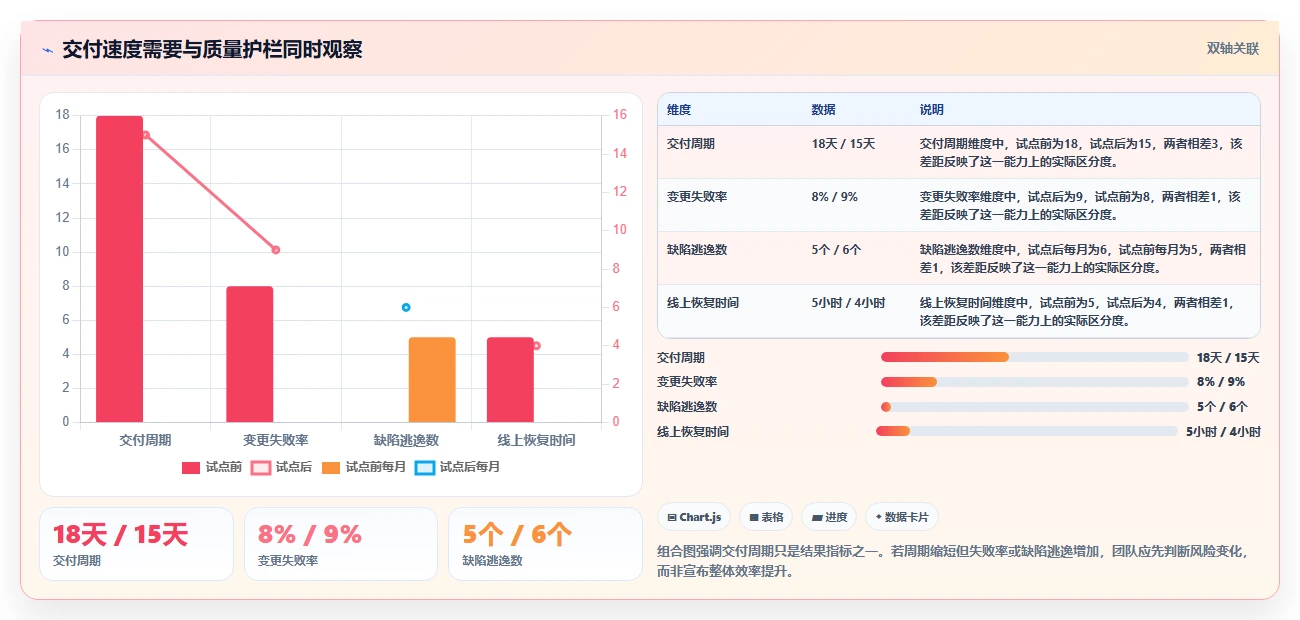1300x620 pixels.
Task: Click the pink point beside 线上恢复时间 bar
Action: (x=536, y=346)
